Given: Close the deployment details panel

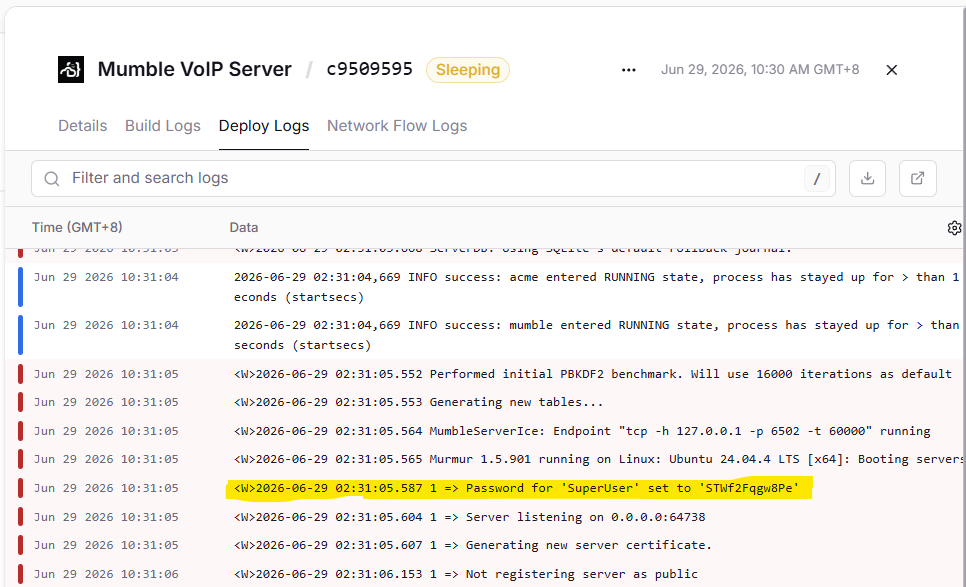Looking at the screenshot, I should (x=891, y=70).
